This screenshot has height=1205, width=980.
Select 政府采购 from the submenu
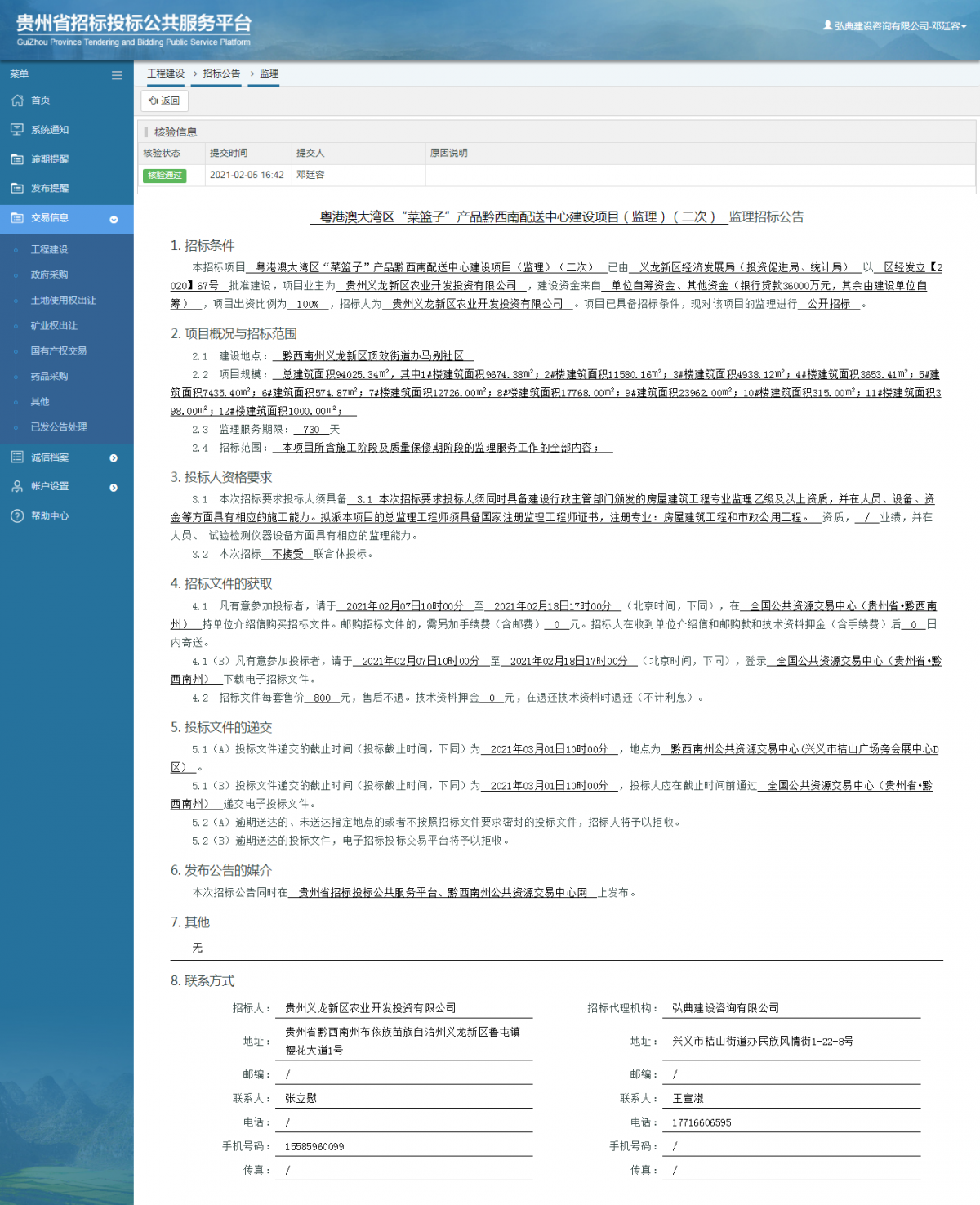pyautogui.click(x=49, y=275)
